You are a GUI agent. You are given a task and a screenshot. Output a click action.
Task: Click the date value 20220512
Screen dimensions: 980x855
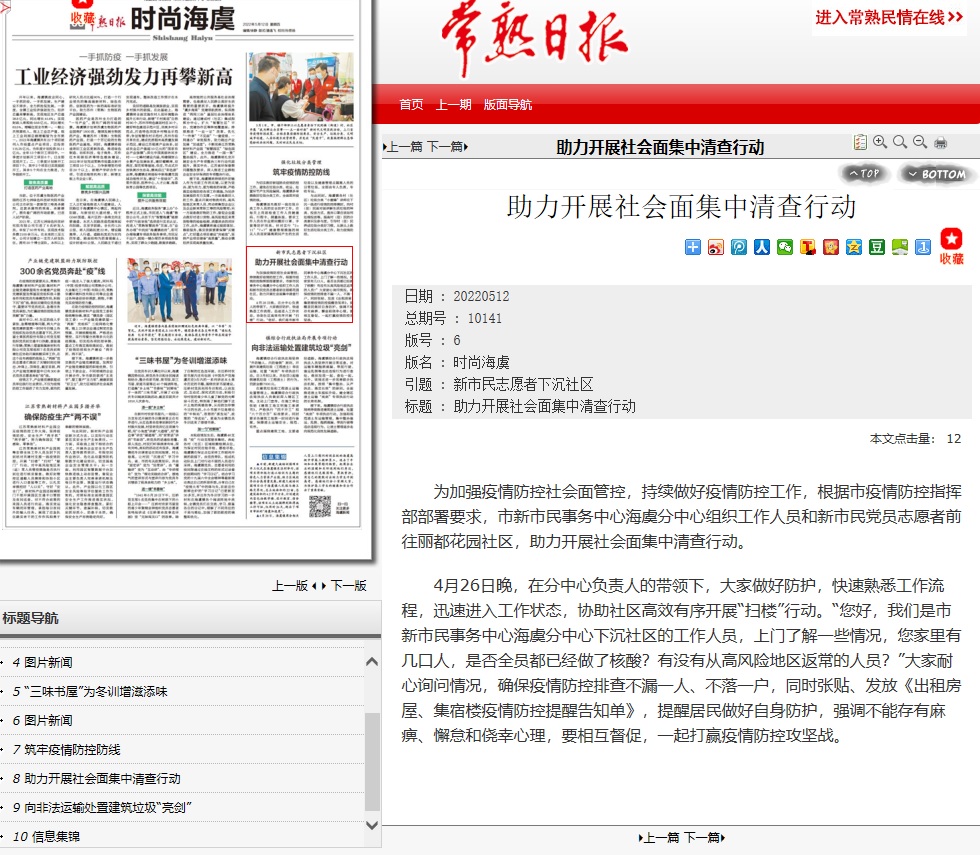click(x=481, y=296)
